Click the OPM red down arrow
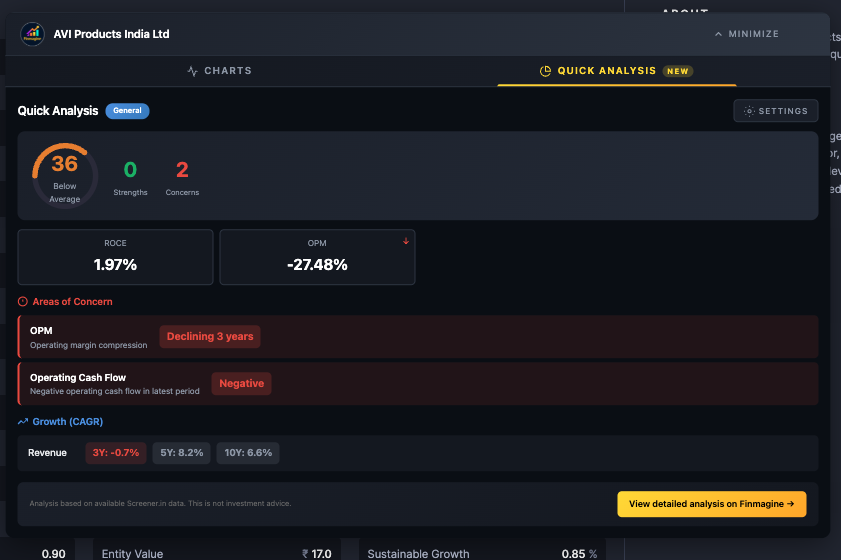 406,241
